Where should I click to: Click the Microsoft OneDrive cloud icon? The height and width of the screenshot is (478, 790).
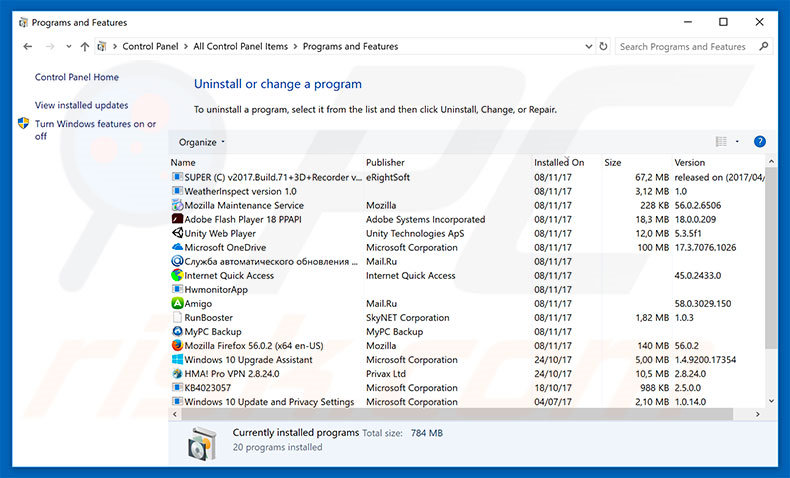177,247
